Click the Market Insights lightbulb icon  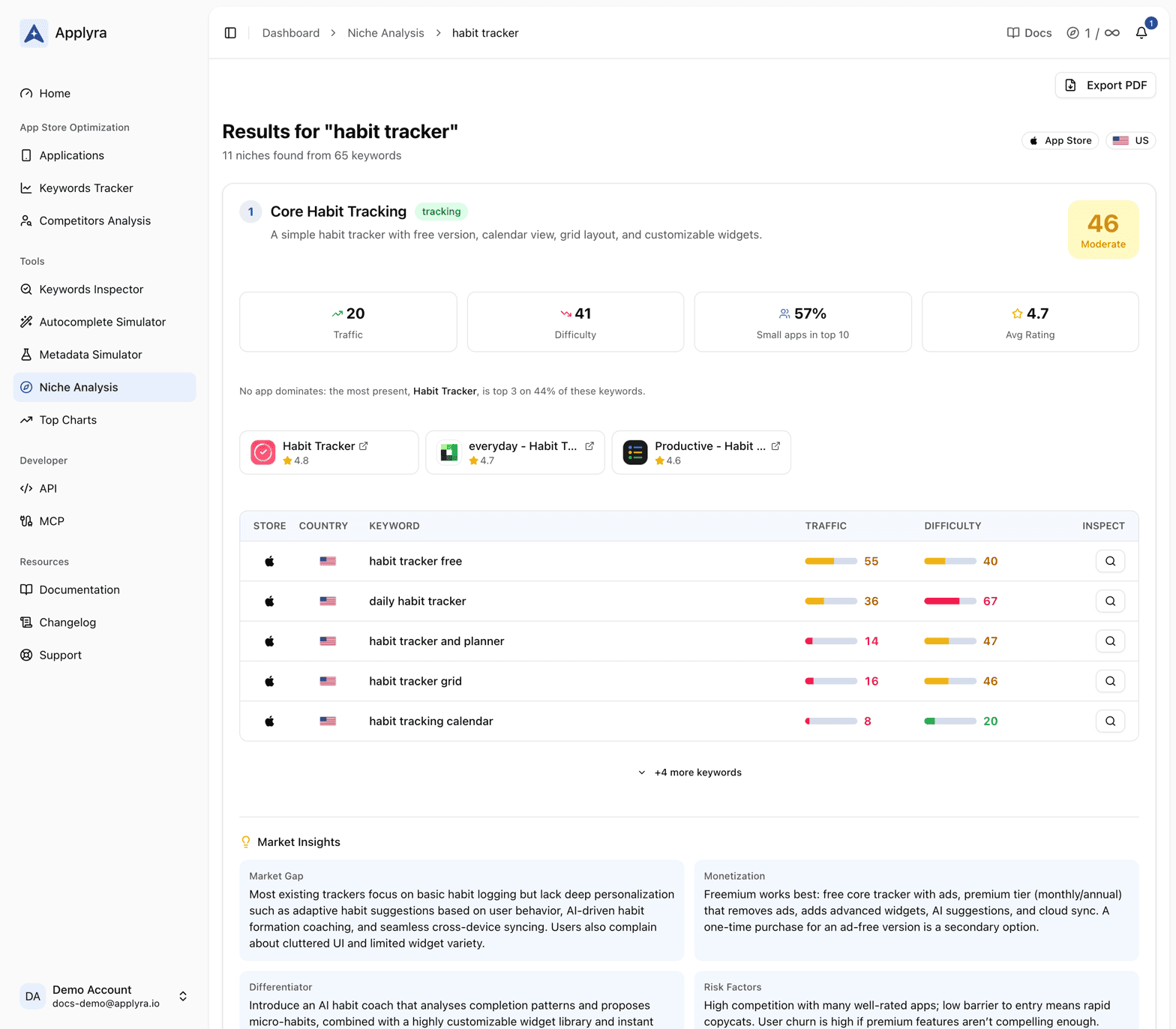coord(246,842)
